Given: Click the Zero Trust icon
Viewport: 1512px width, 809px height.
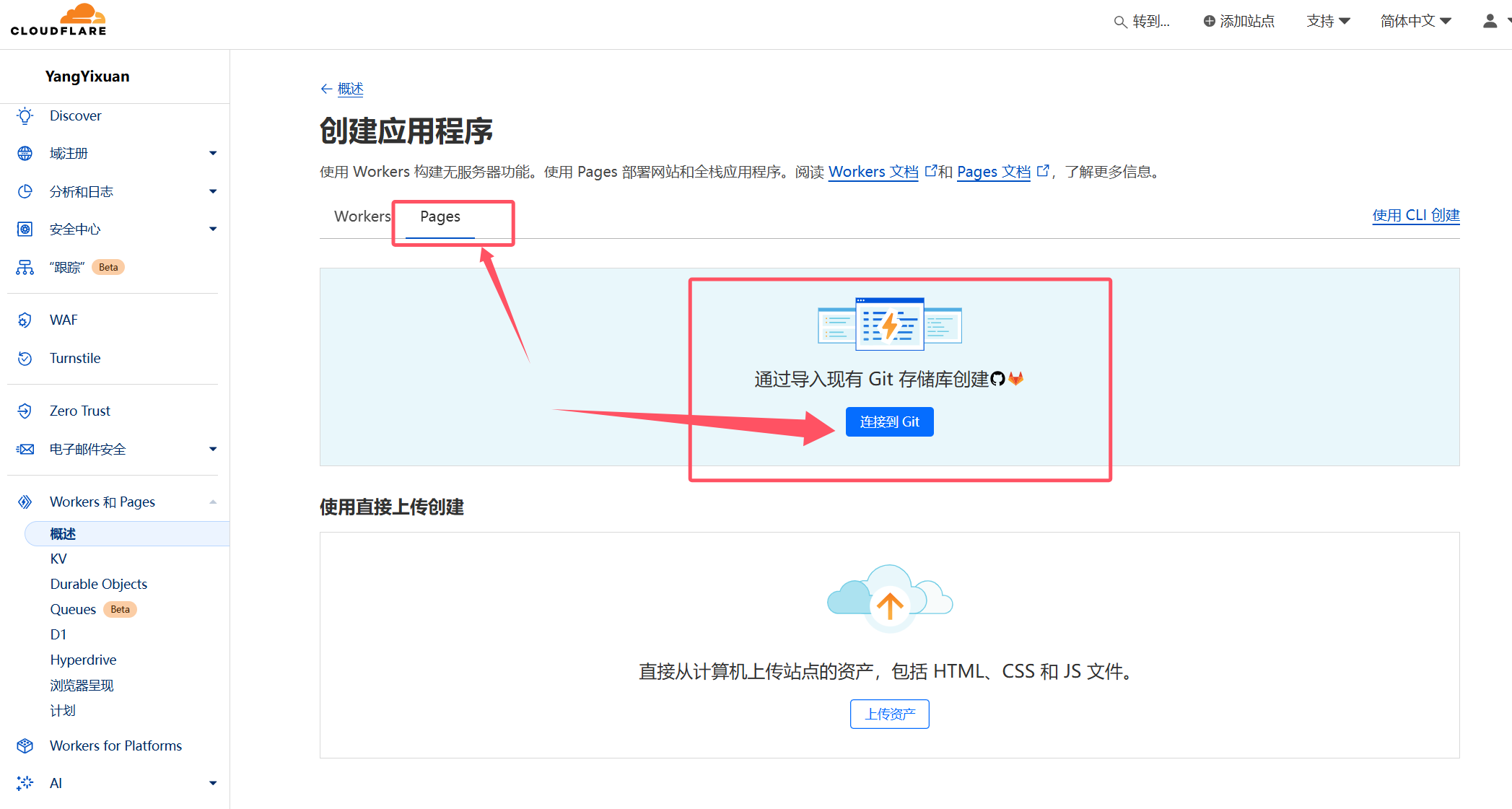Looking at the screenshot, I should pyautogui.click(x=25, y=411).
